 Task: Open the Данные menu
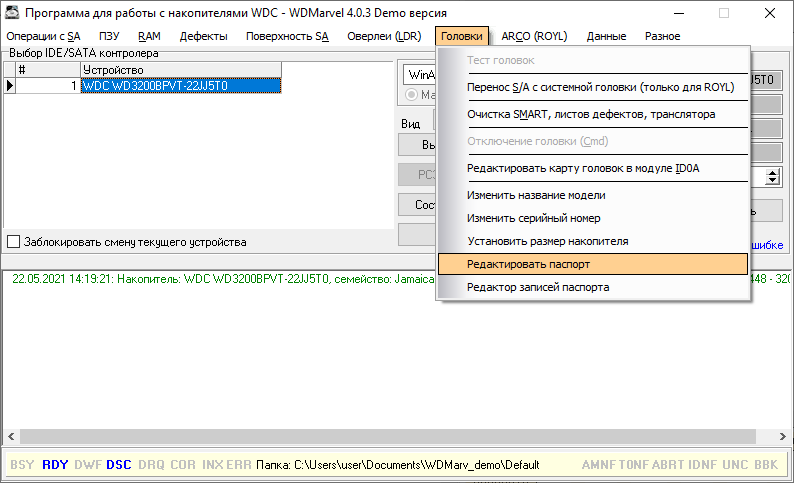pos(606,36)
